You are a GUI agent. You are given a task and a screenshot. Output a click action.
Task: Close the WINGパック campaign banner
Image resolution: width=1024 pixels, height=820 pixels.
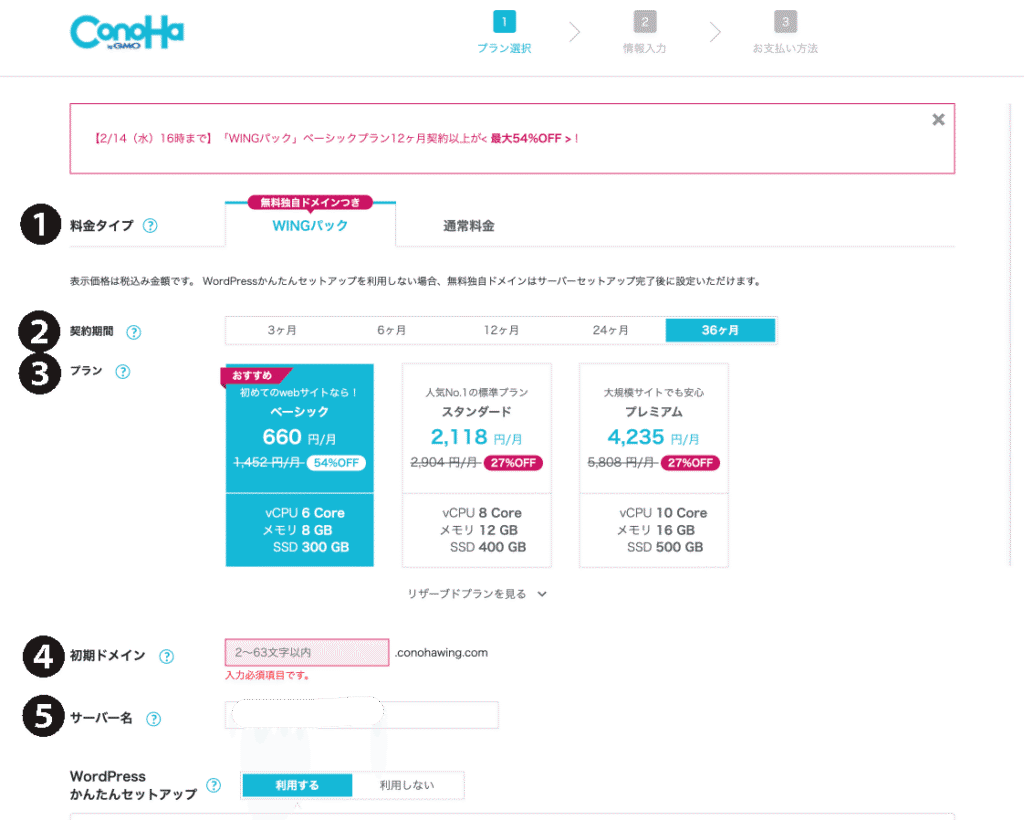coord(937,119)
